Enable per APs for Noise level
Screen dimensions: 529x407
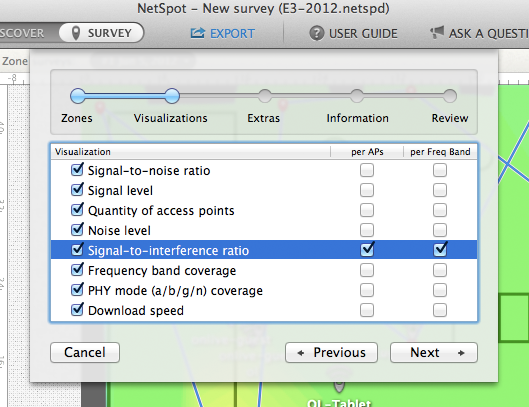(x=367, y=230)
